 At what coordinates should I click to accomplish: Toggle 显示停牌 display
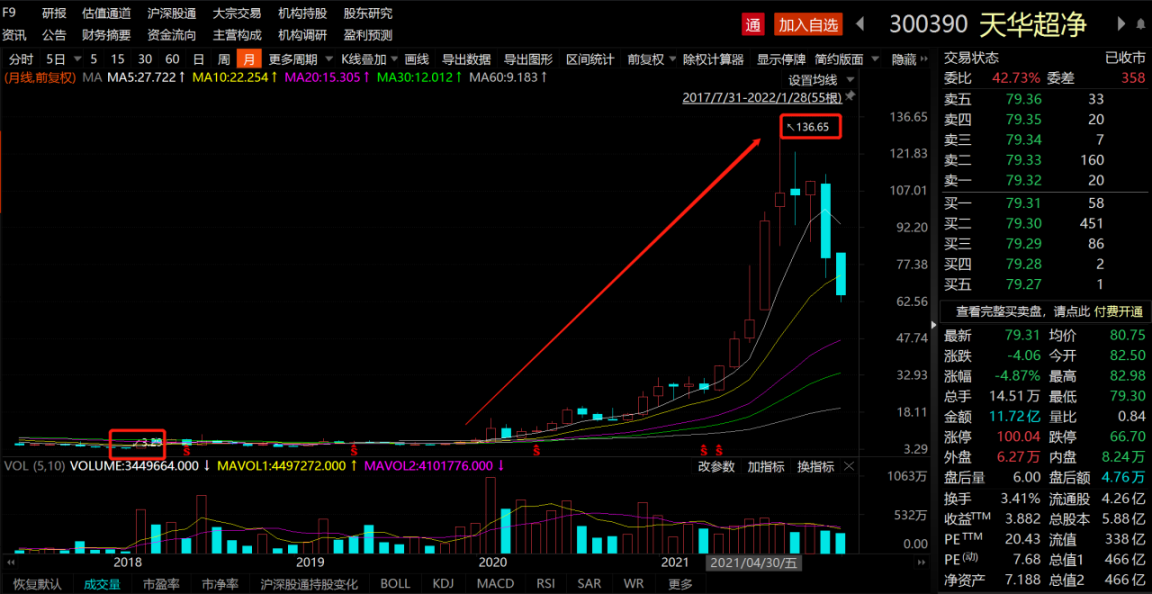[782, 60]
